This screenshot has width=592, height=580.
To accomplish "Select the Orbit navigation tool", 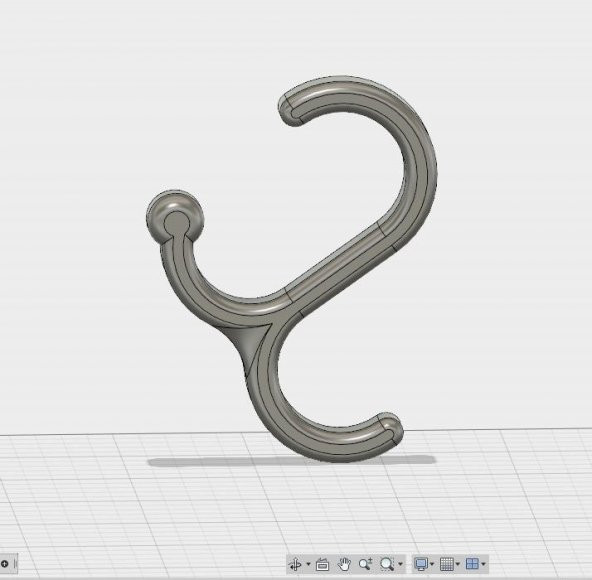I will pos(296,565).
